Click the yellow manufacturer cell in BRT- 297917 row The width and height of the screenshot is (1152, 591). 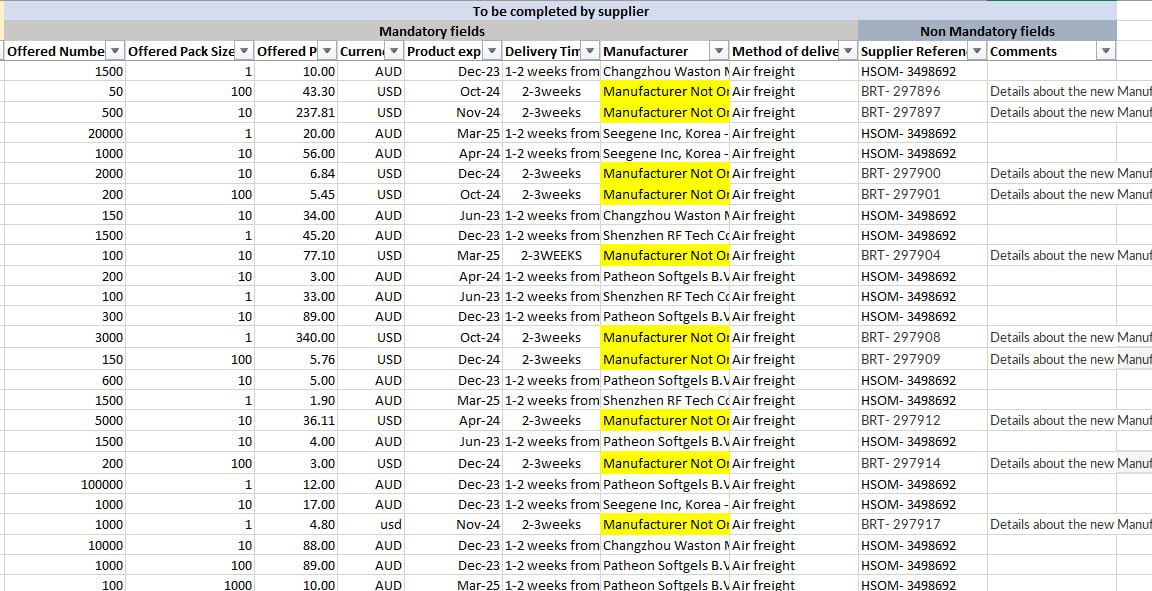(x=665, y=525)
